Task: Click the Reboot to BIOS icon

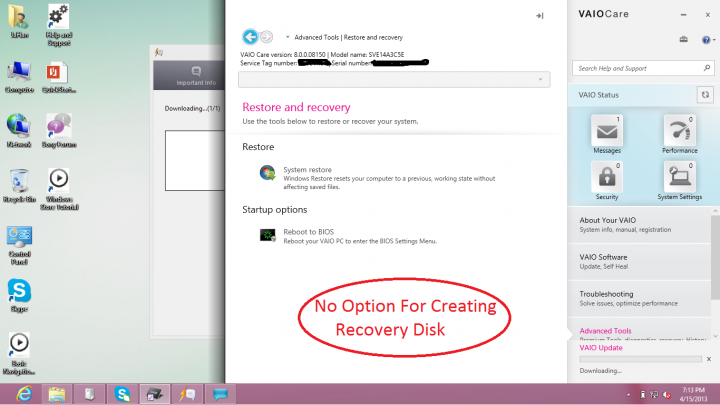Action: click(267, 235)
